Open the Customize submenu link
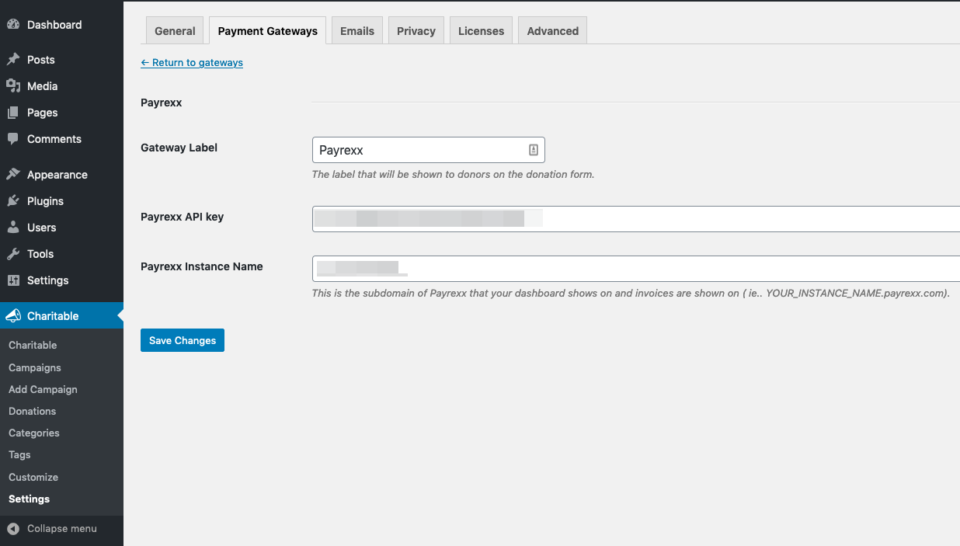 (x=33, y=477)
